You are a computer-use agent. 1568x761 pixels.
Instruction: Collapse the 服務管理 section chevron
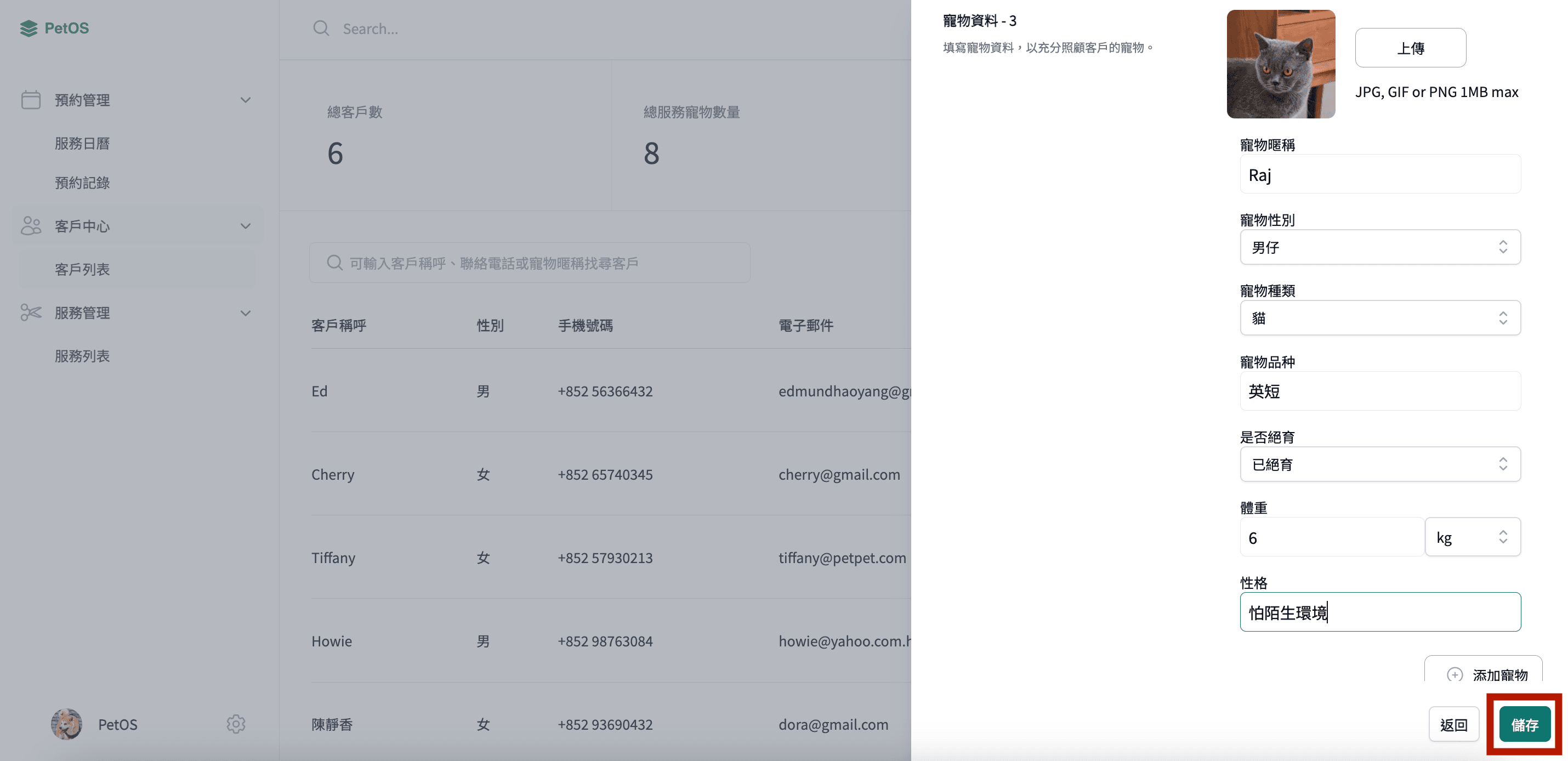(x=245, y=313)
